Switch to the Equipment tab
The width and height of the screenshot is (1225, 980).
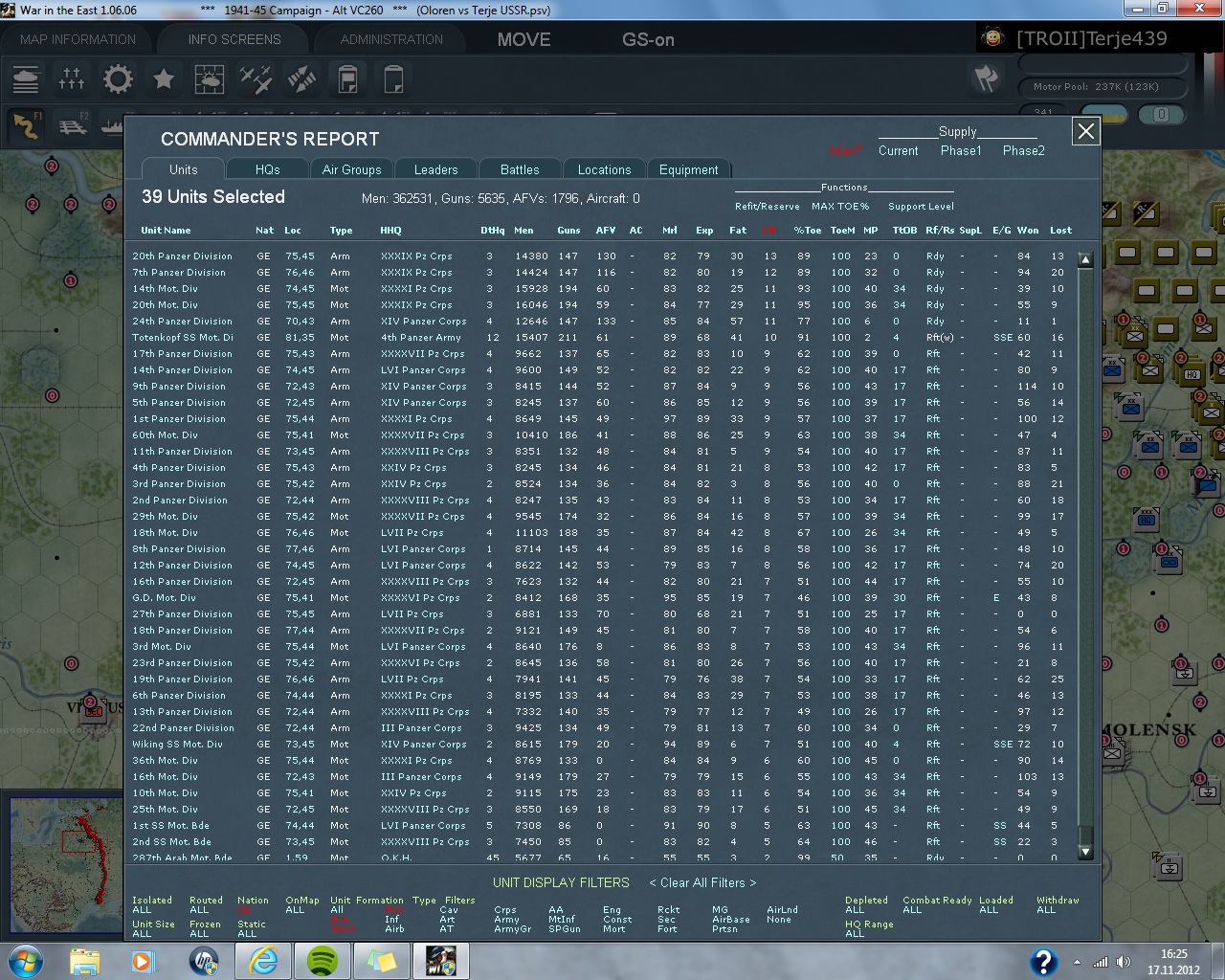688,169
